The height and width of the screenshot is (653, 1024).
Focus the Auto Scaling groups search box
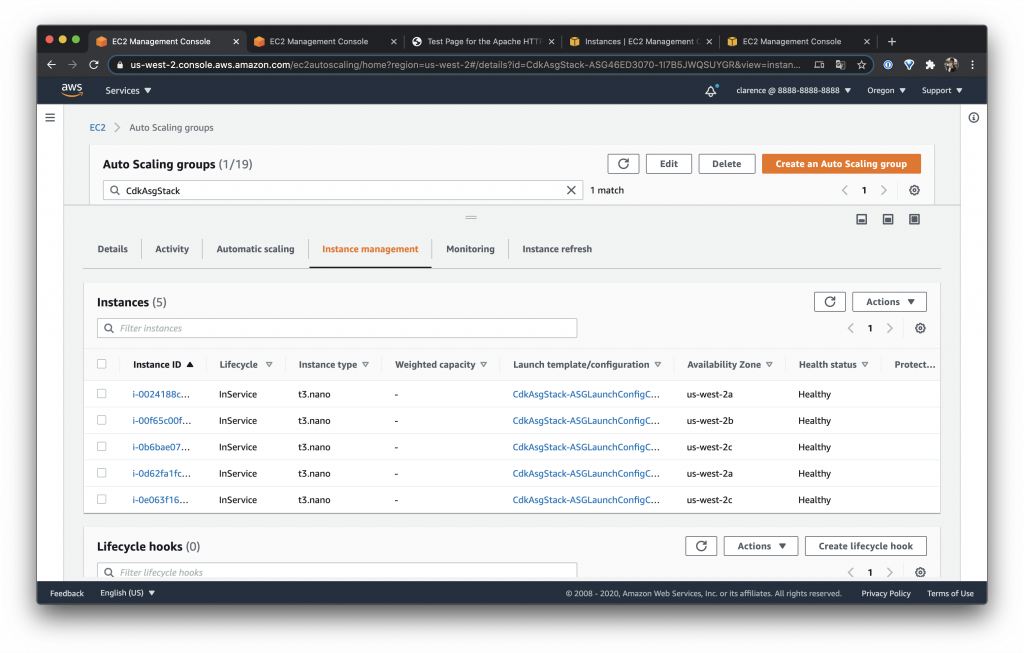coord(342,190)
